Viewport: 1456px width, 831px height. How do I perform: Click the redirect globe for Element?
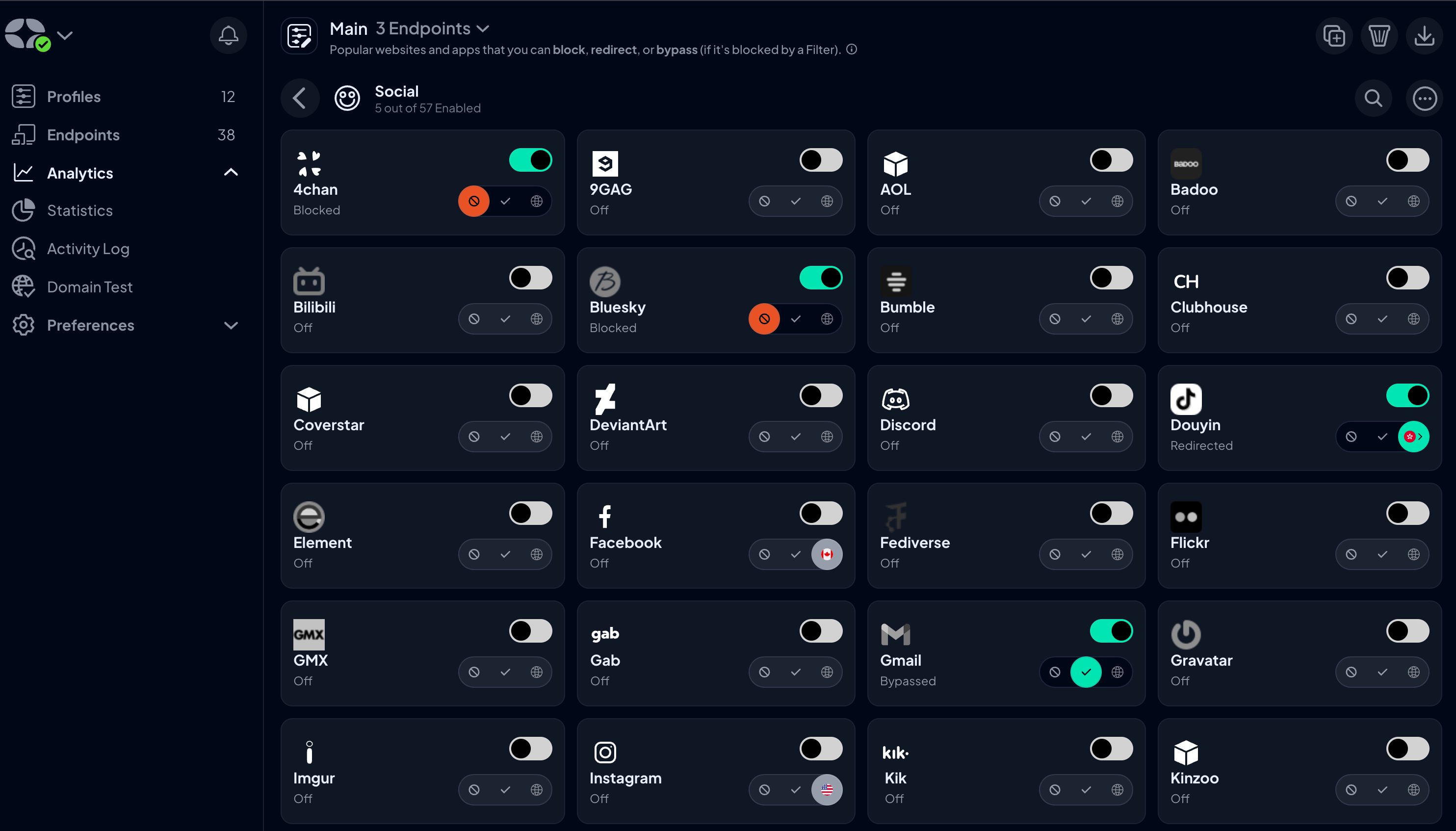point(536,554)
